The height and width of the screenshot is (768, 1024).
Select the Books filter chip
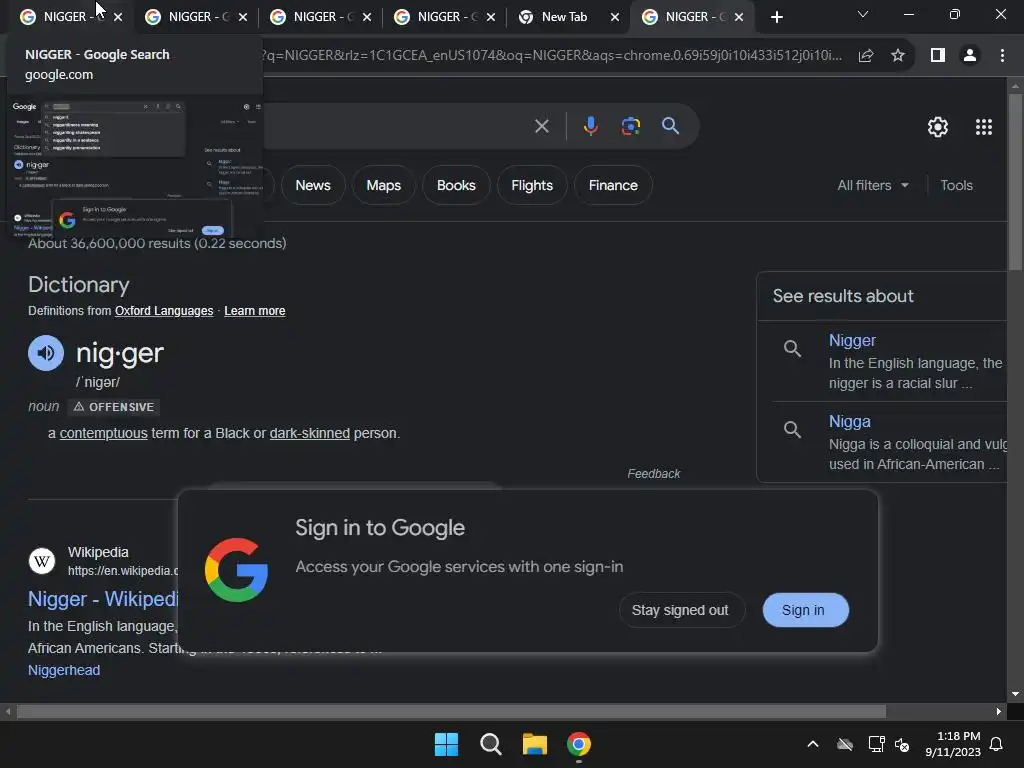coord(456,185)
